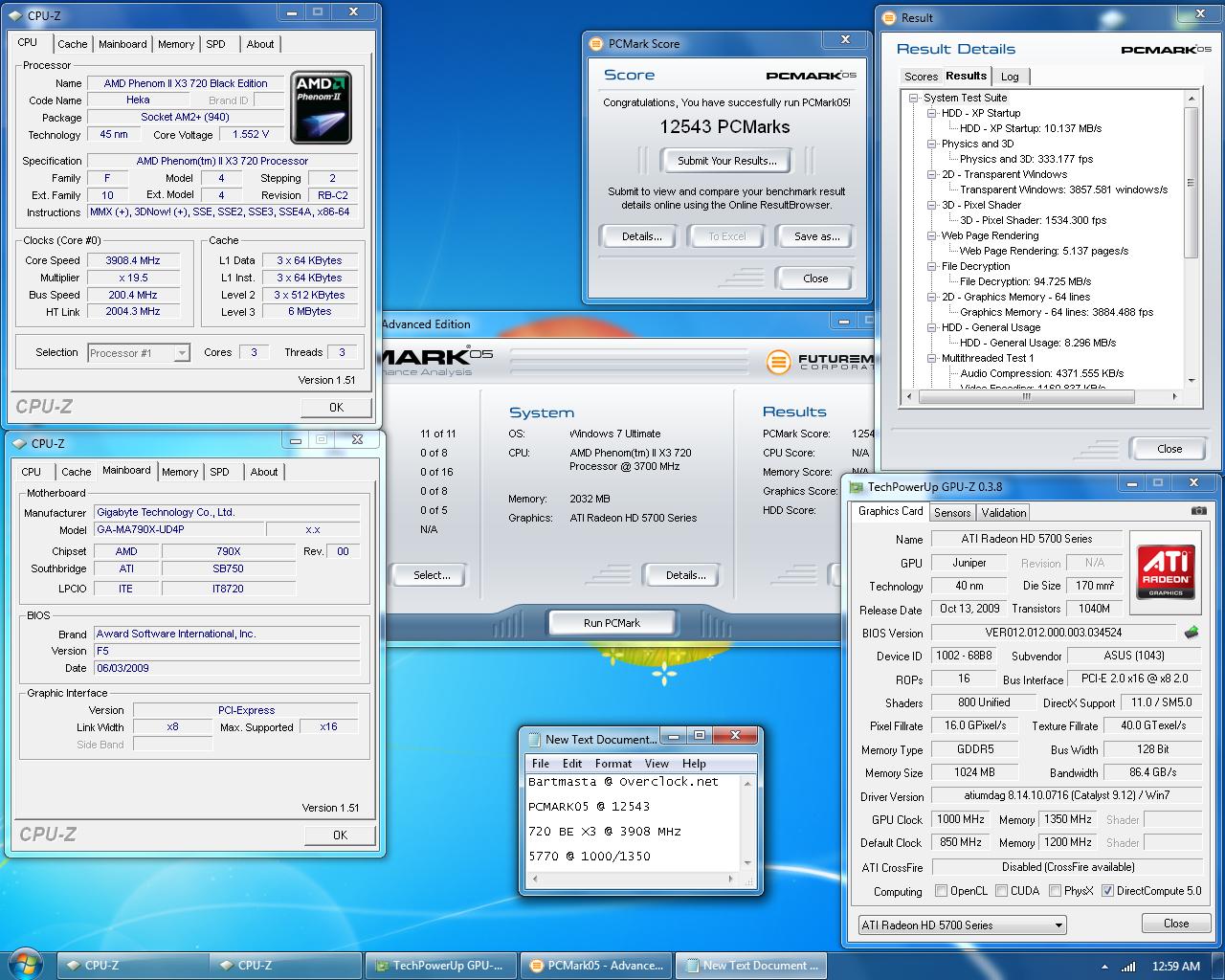Click Close in Result Details window
This screenshot has height=980, width=1225.
1169,449
